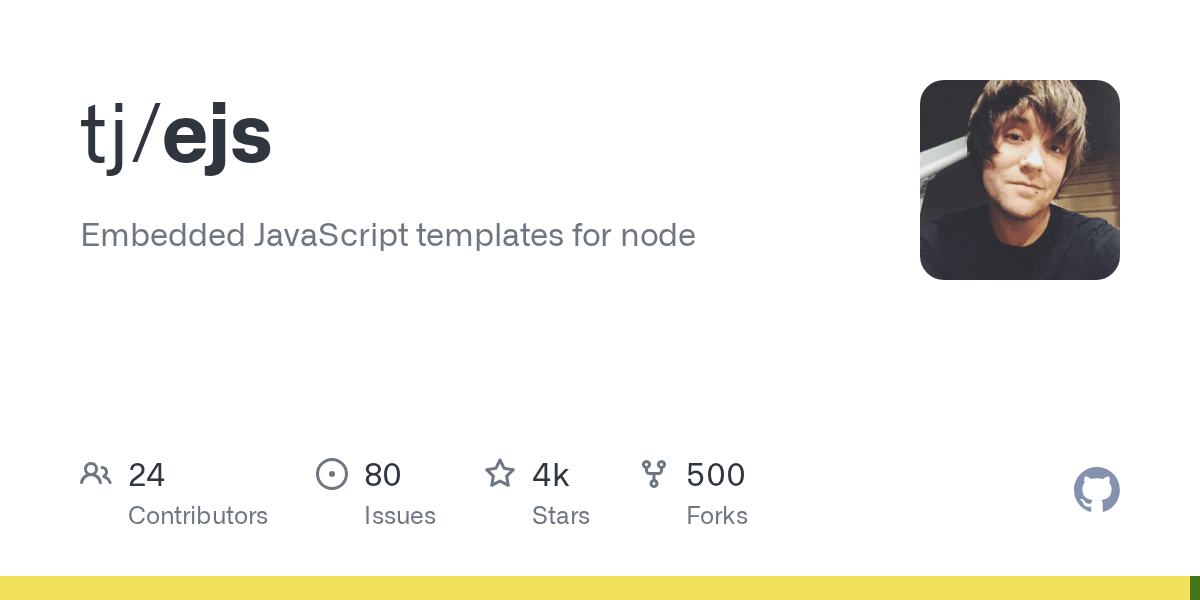
Task: Click the star count "4k"
Action: (551, 475)
